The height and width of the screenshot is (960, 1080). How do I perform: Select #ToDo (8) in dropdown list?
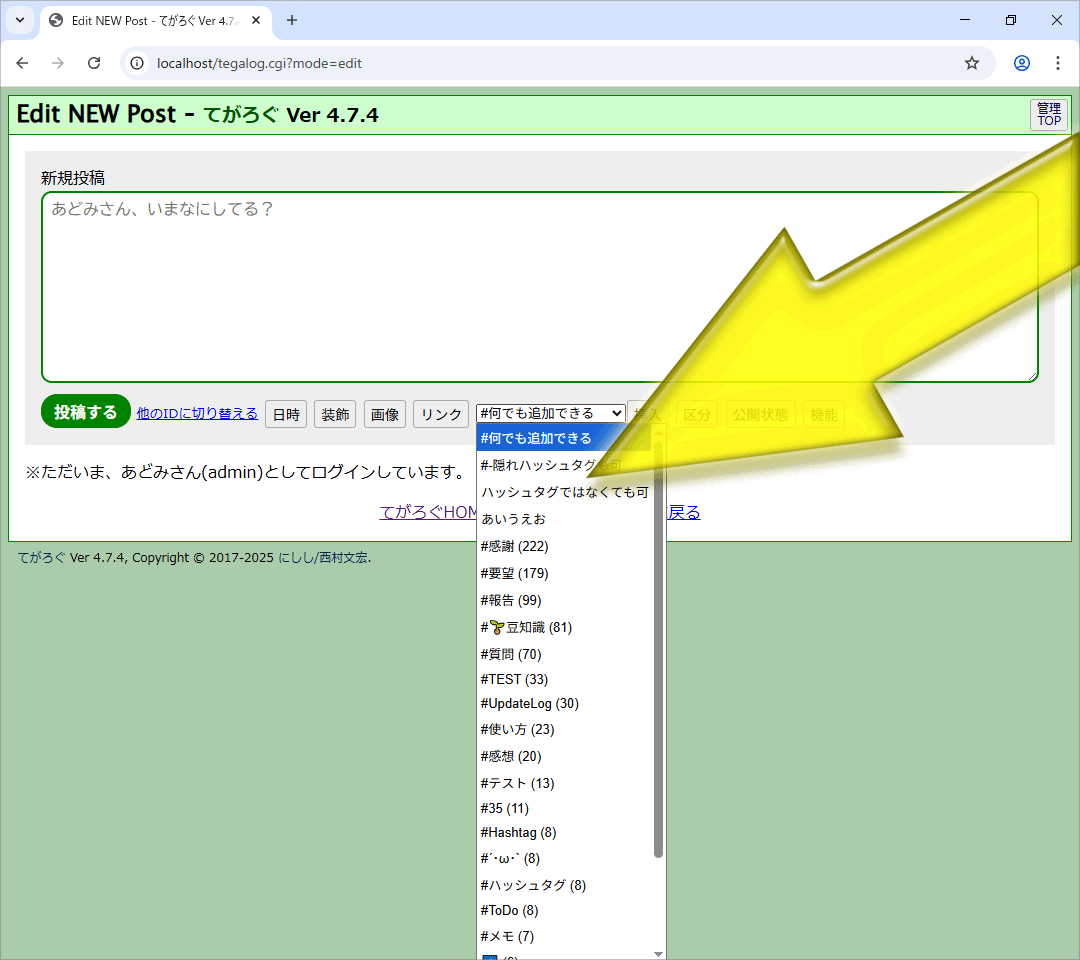509,910
